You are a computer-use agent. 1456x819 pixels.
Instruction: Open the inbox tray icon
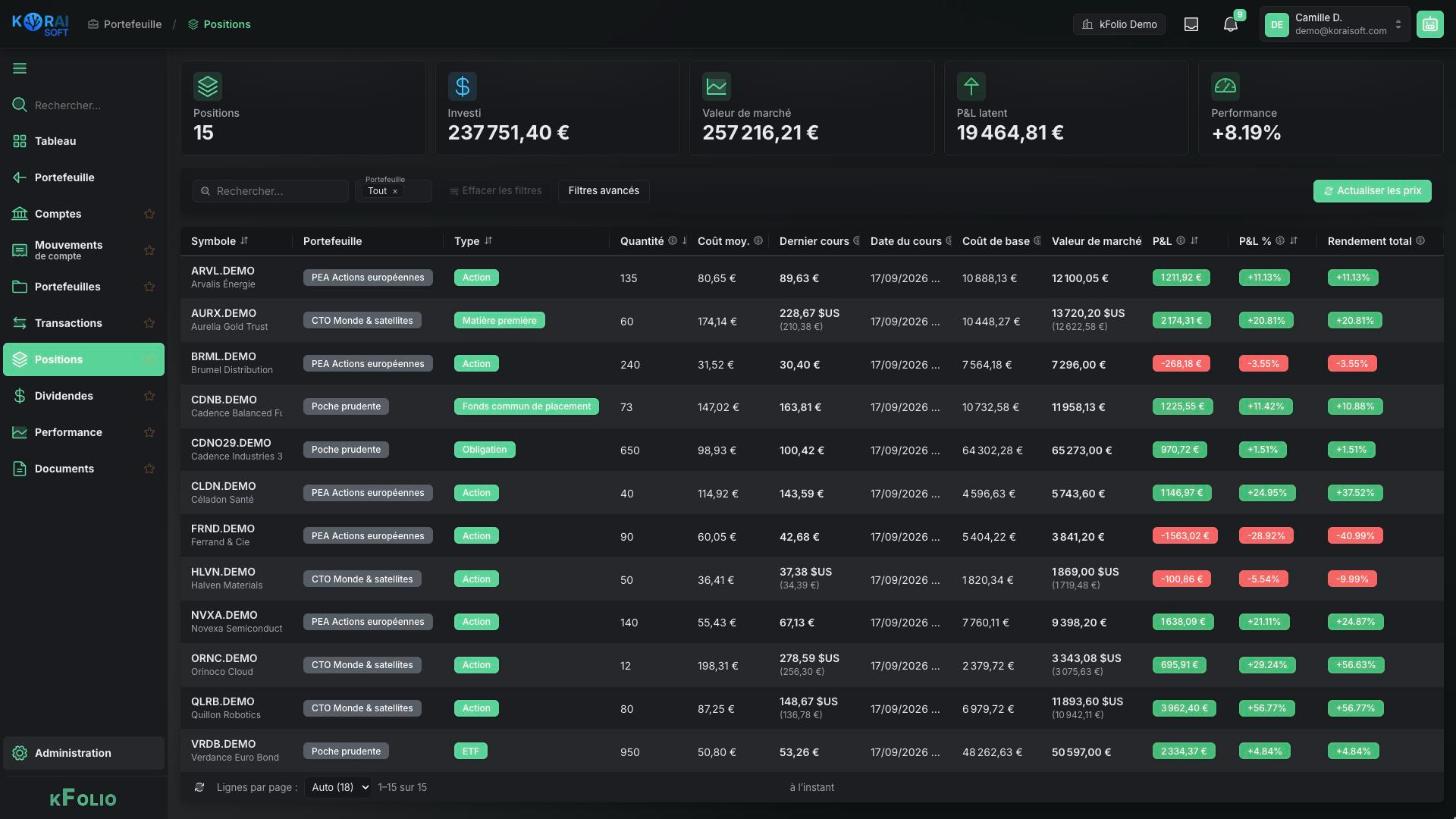click(x=1191, y=24)
